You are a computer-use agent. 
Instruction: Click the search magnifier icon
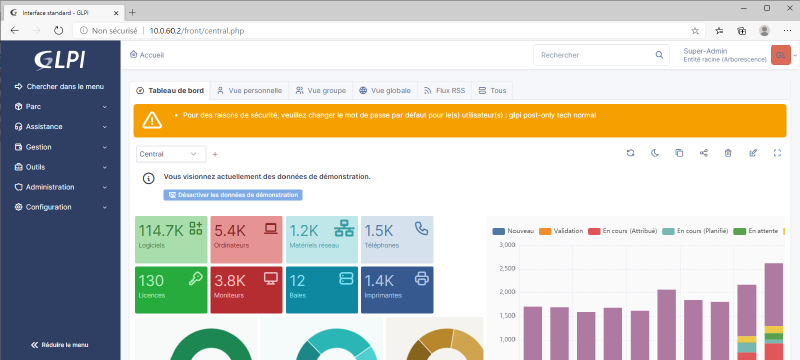(x=659, y=55)
